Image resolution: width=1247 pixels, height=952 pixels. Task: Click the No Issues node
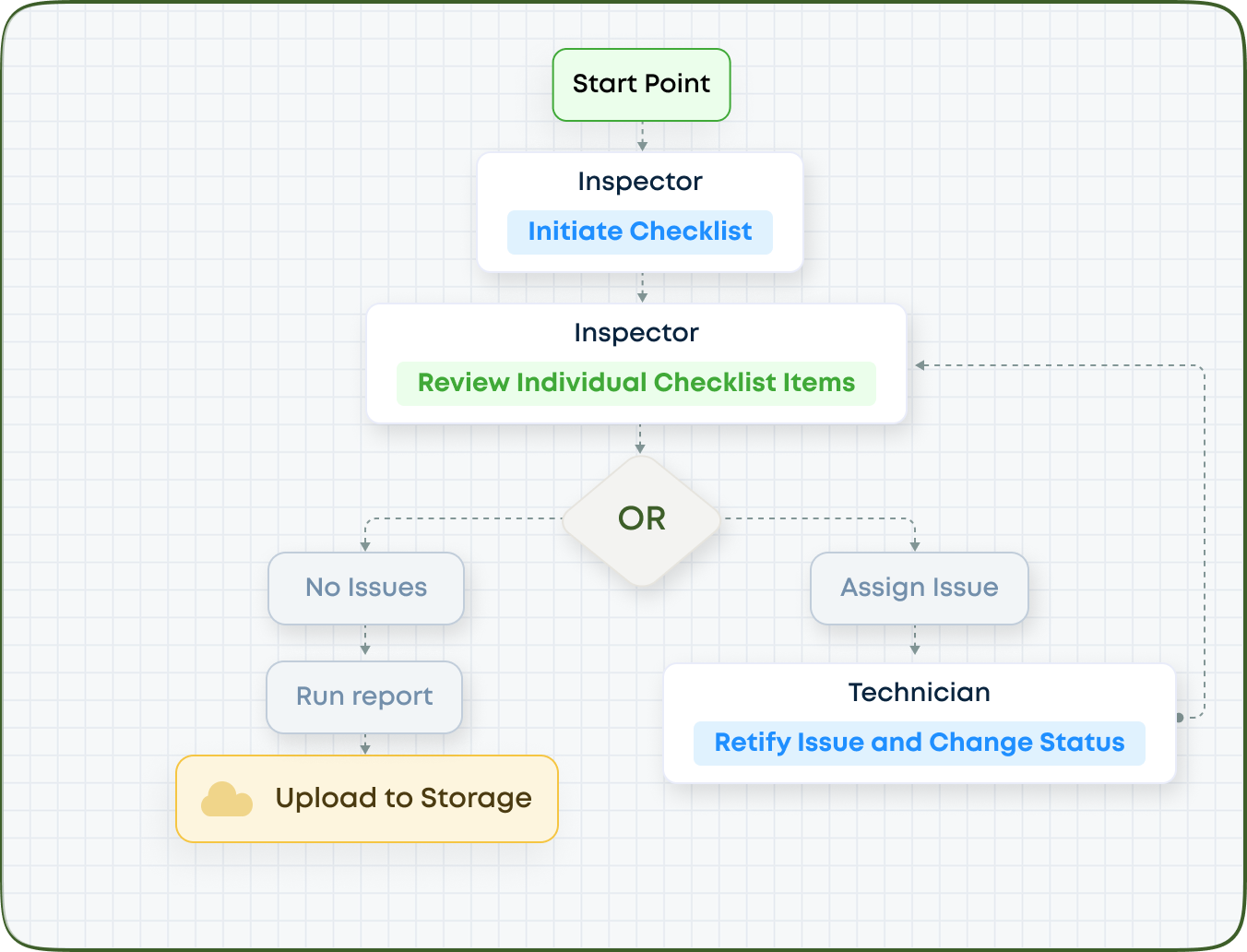click(366, 588)
